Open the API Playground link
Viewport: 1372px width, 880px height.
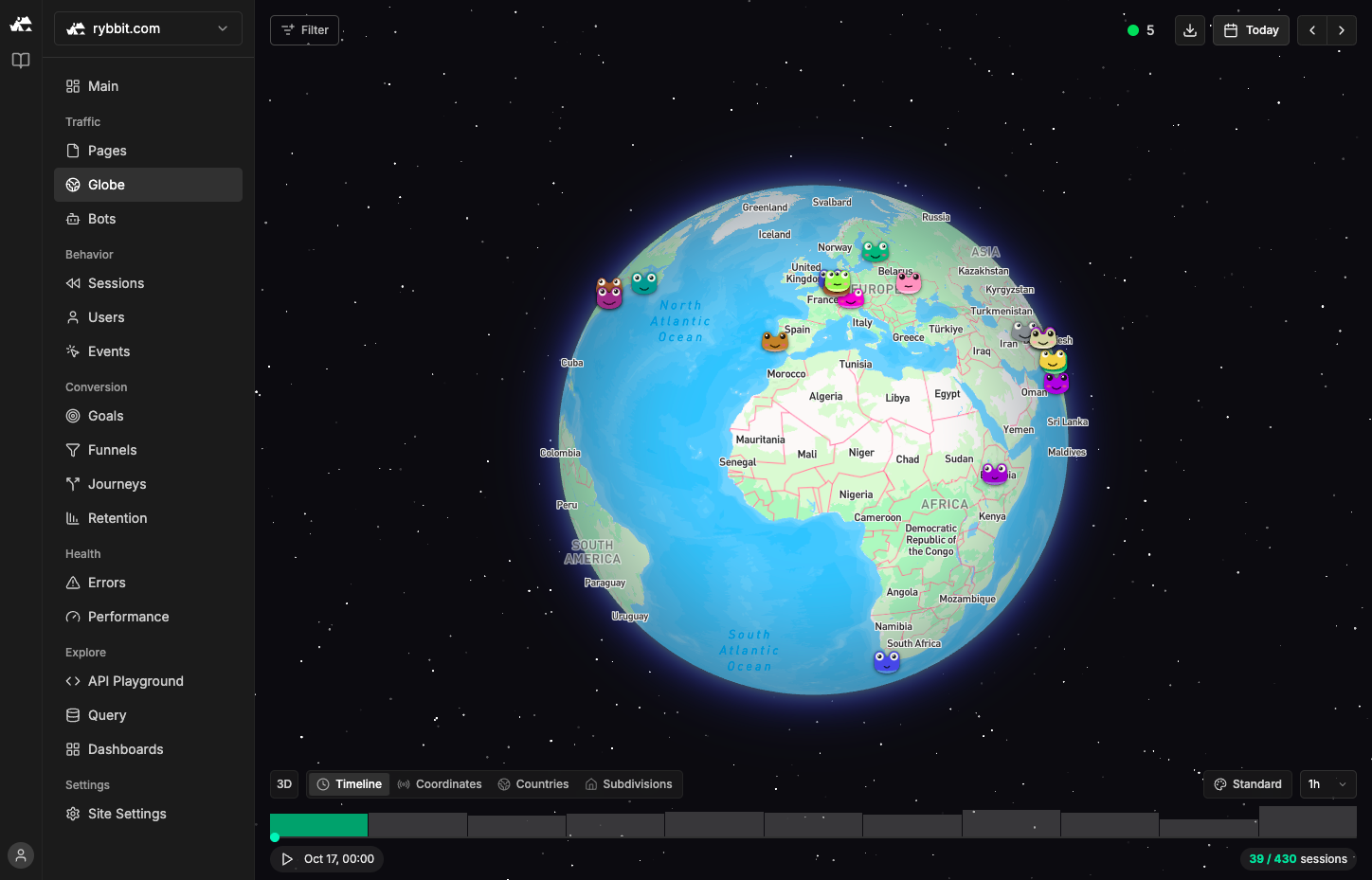click(x=148, y=681)
